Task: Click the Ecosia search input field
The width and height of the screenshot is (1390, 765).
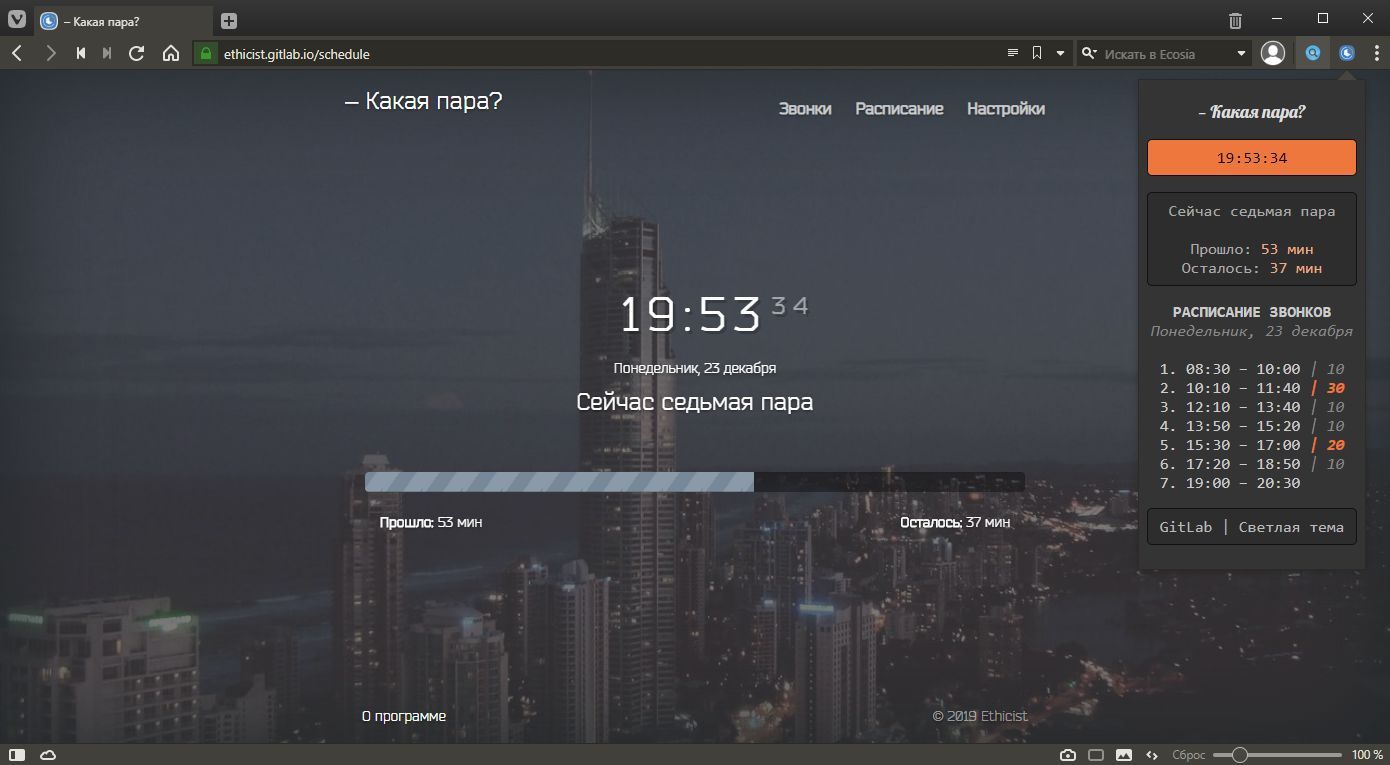Action: click(1165, 54)
